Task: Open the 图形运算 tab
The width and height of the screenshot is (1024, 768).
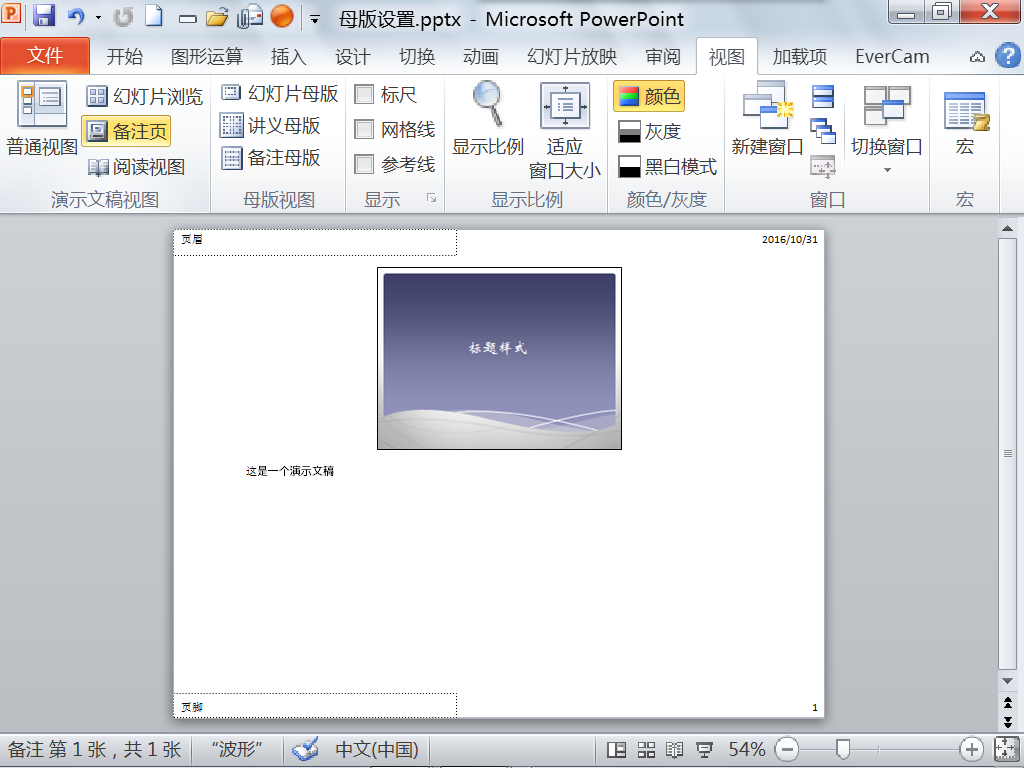Action: click(206, 57)
